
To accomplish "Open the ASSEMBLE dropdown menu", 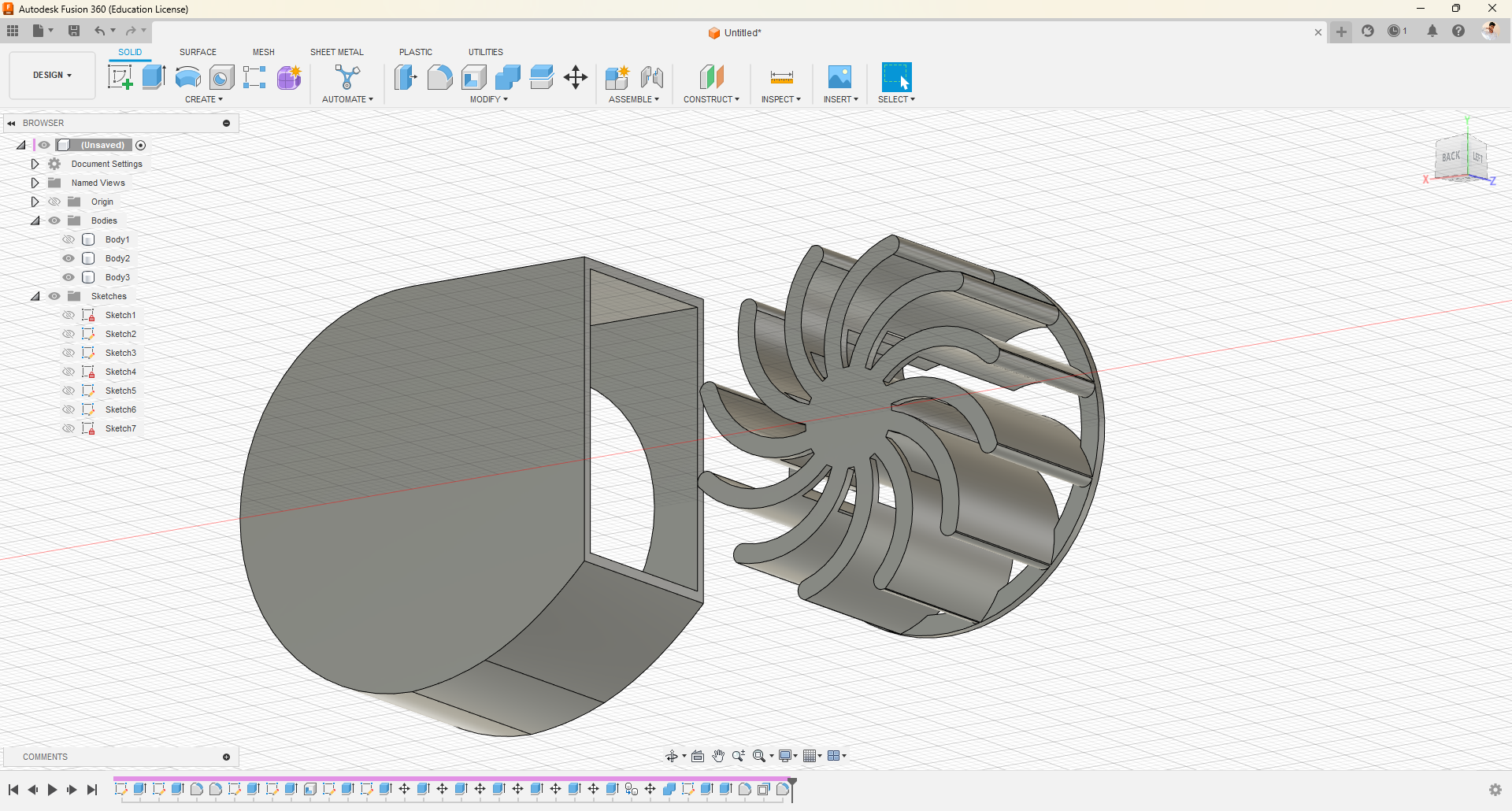I will (x=633, y=99).
